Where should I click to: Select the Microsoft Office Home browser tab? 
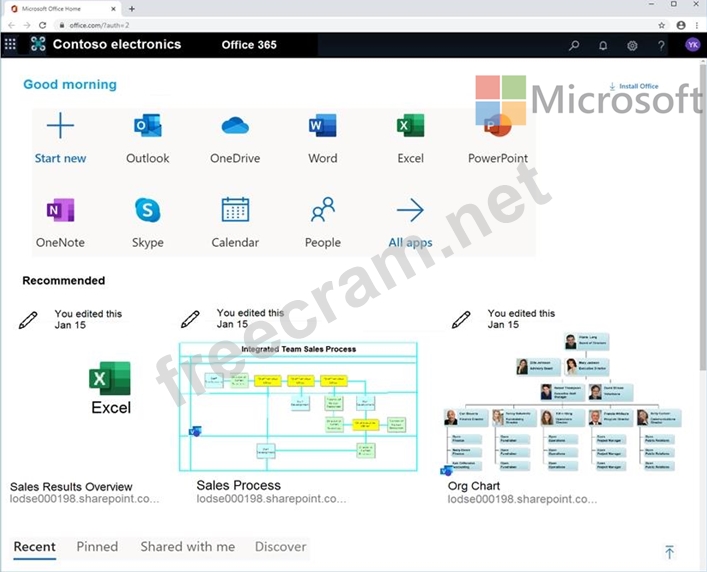(62, 9)
